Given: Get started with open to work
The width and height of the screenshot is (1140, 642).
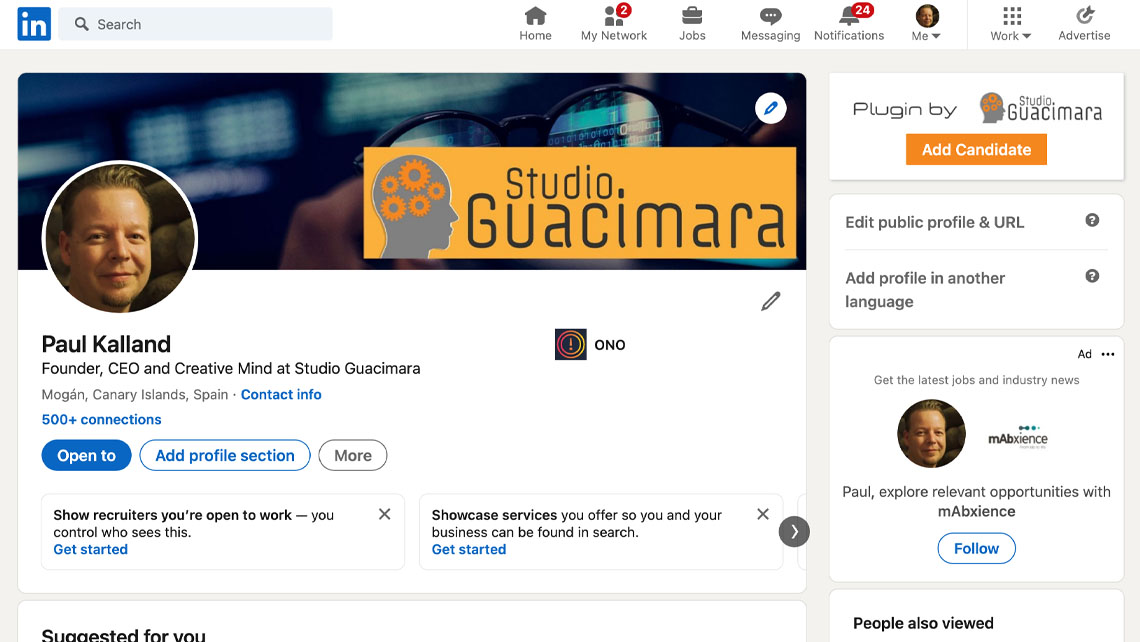Looking at the screenshot, I should 90,550.
